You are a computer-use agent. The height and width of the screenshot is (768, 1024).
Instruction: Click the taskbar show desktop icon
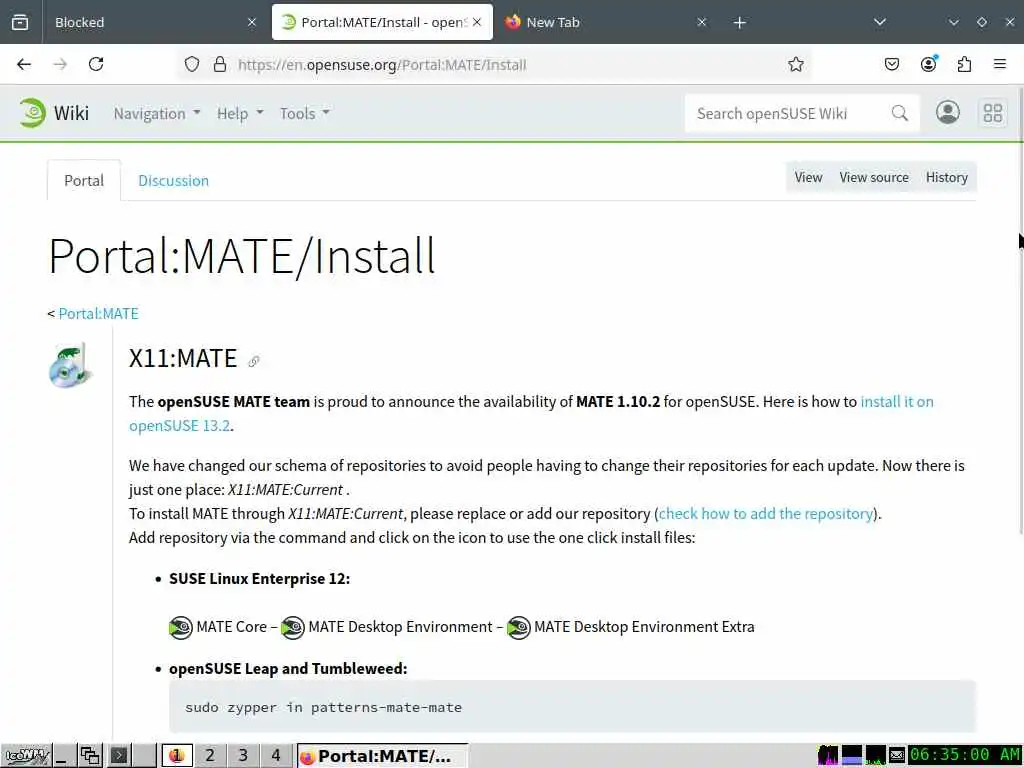pos(63,756)
